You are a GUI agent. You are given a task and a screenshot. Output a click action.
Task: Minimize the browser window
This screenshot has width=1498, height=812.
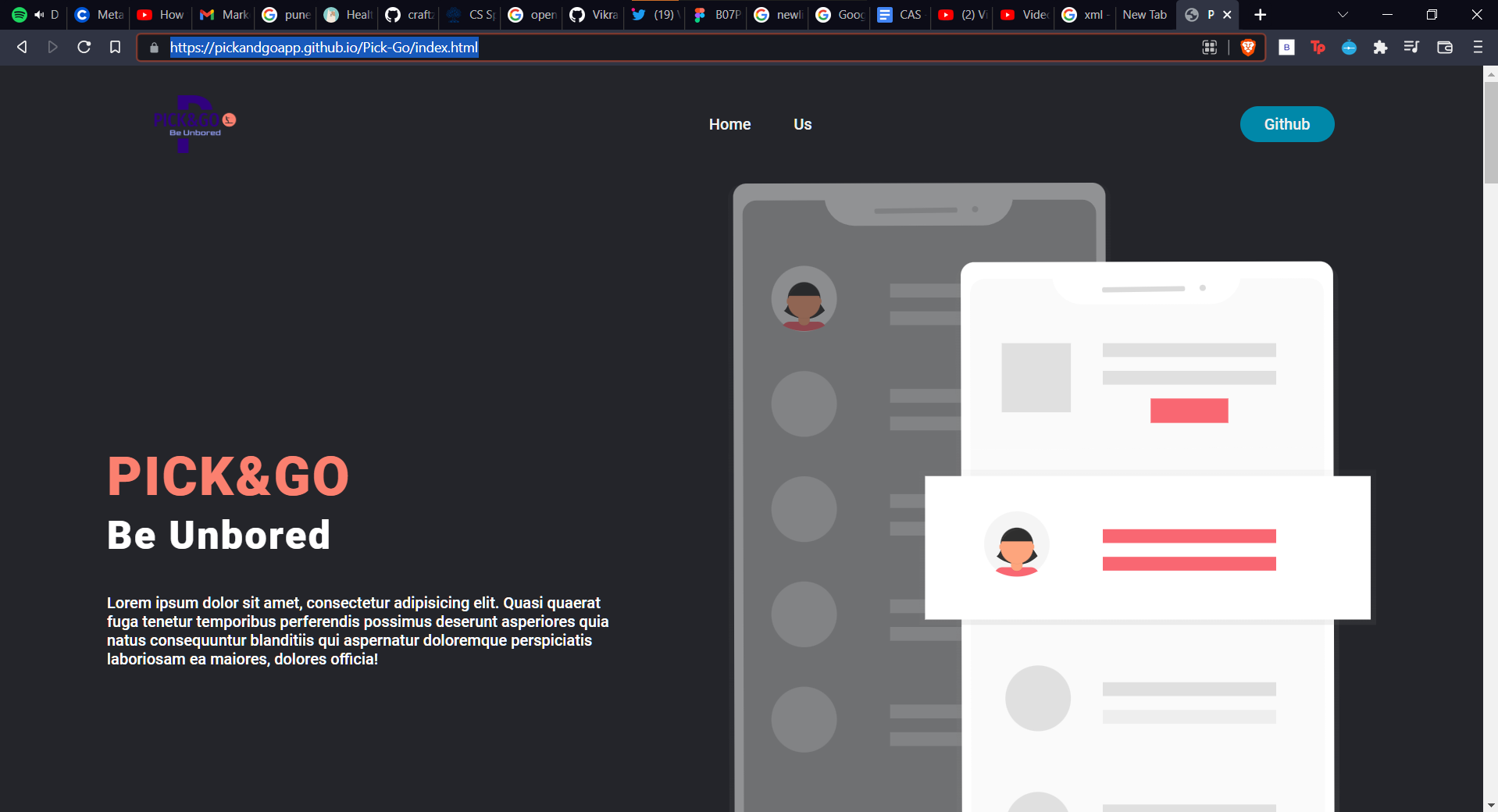click(1387, 15)
